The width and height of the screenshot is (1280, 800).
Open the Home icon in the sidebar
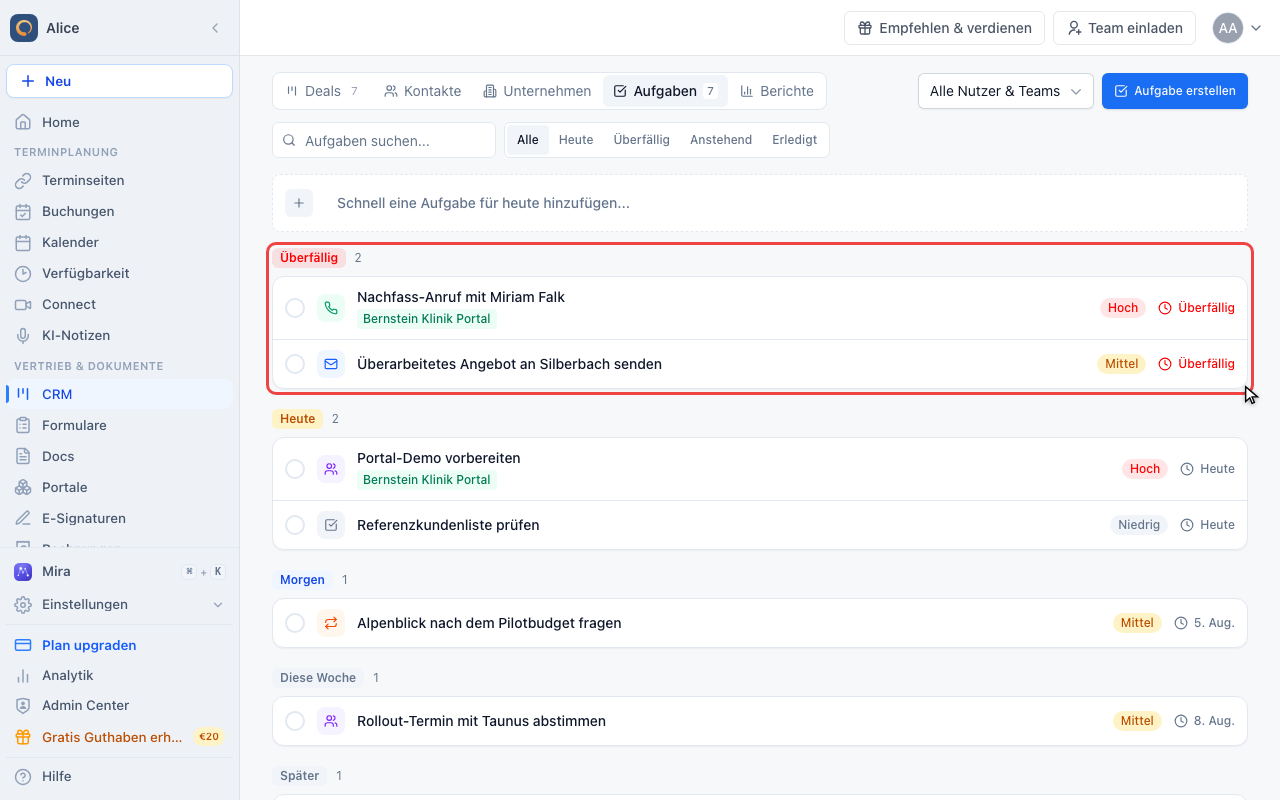(x=23, y=122)
